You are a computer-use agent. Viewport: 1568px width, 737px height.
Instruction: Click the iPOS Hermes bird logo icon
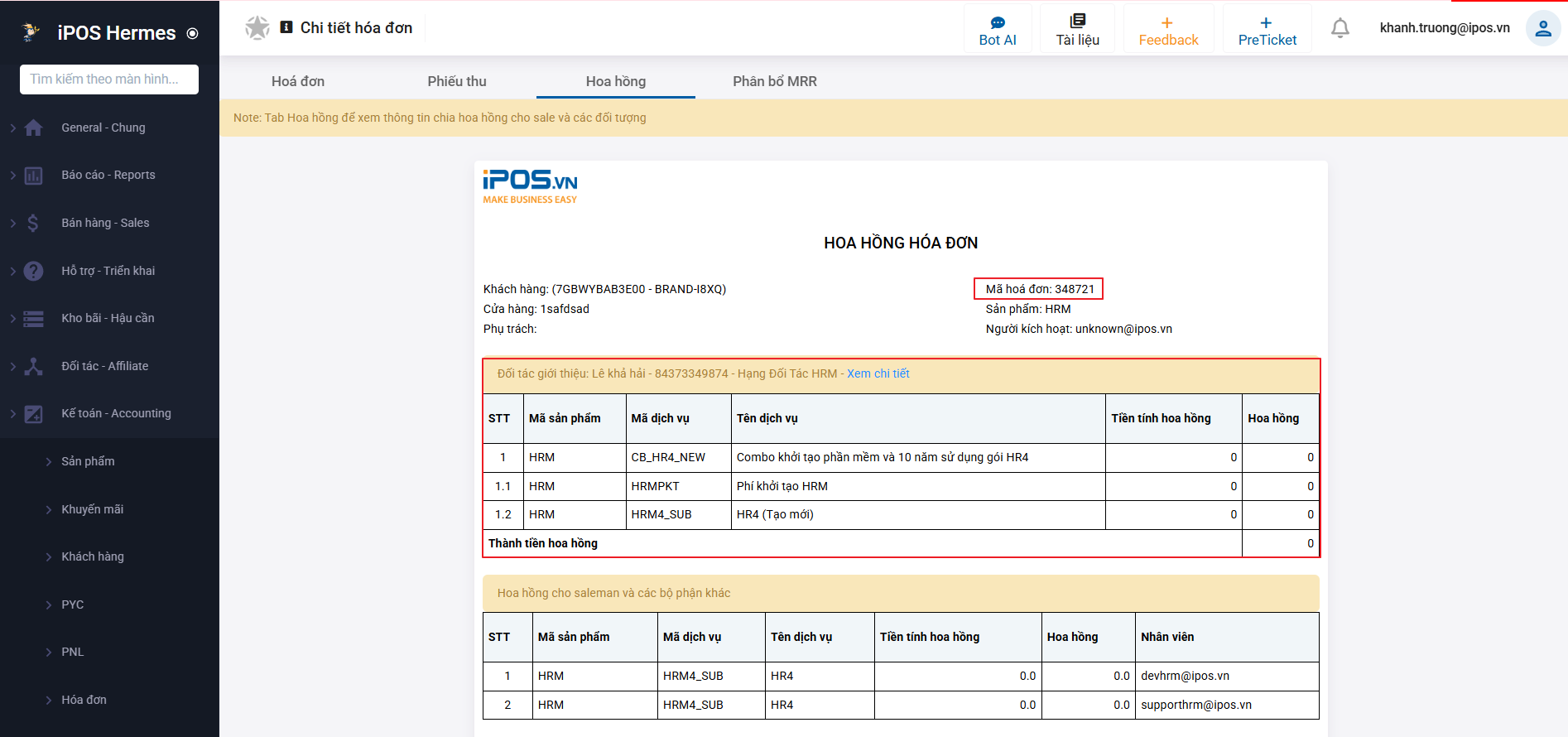click(31, 32)
